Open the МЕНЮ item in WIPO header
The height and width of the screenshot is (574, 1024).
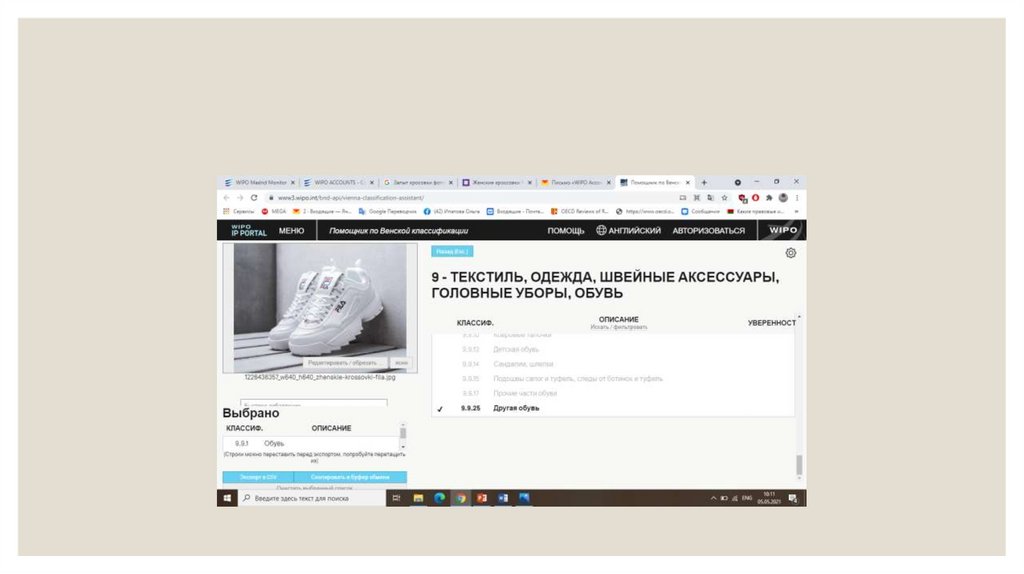[x=291, y=231]
